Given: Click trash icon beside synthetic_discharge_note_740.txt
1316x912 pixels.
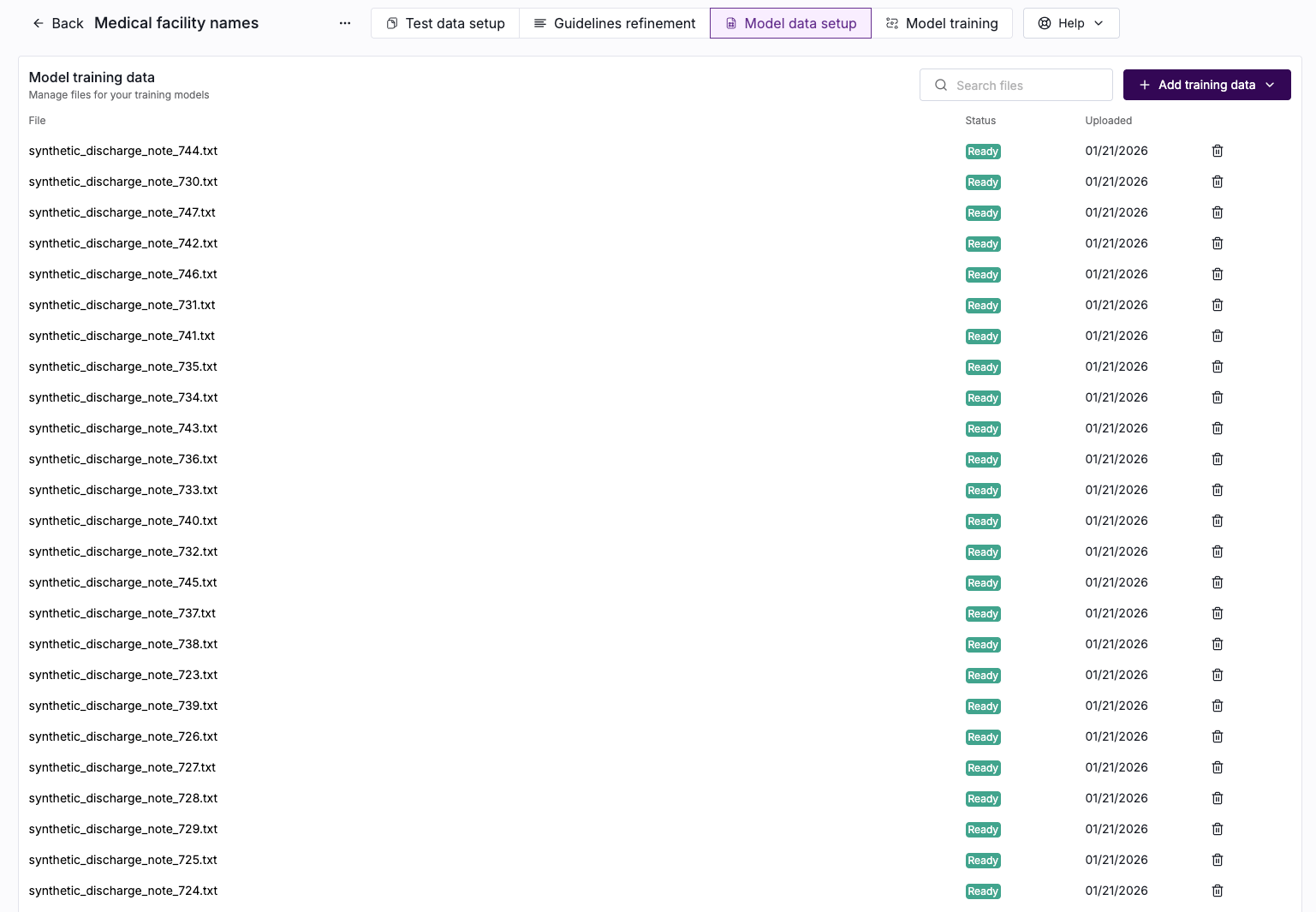Looking at the screenshot, I should point(1217,521).
